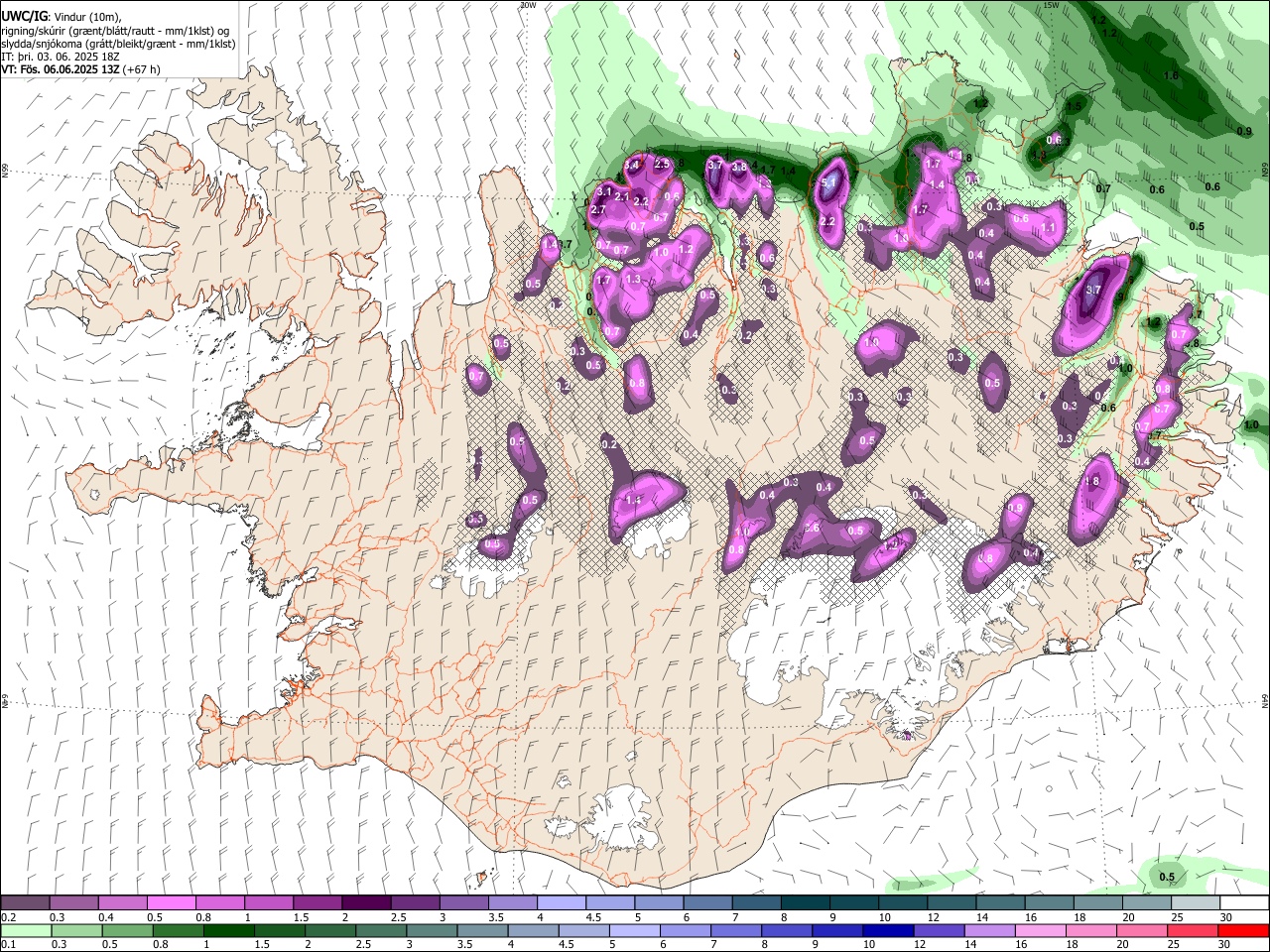Select the rain-scale swatch starting at 20
Viewport: 1270px width, 952px height.
pyautogui.click(x=1140, y=931)
